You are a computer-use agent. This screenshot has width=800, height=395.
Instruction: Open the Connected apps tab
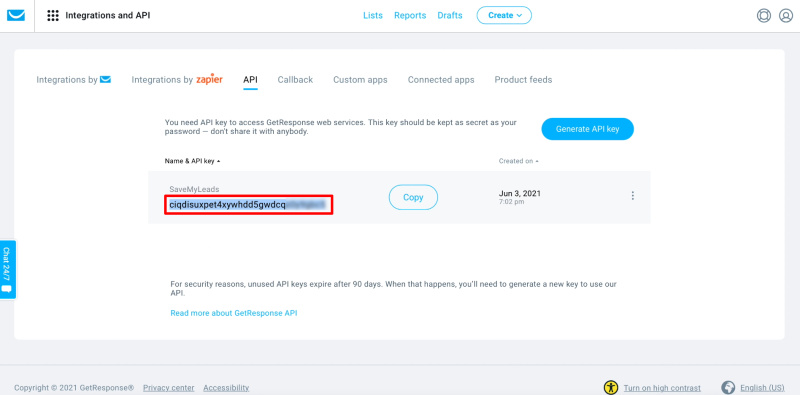click(441, 80)
